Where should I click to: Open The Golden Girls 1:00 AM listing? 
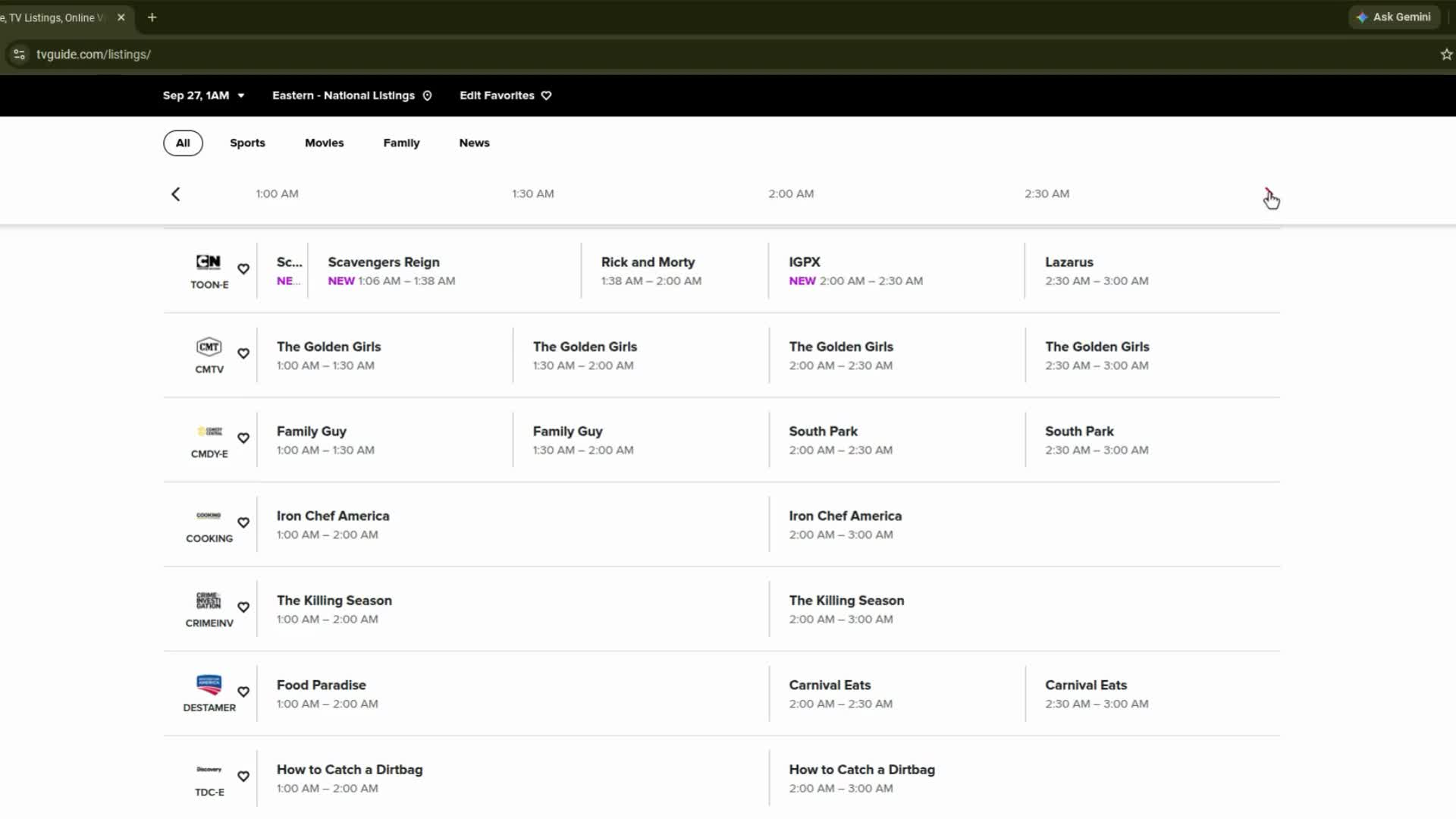pos(385,355)
